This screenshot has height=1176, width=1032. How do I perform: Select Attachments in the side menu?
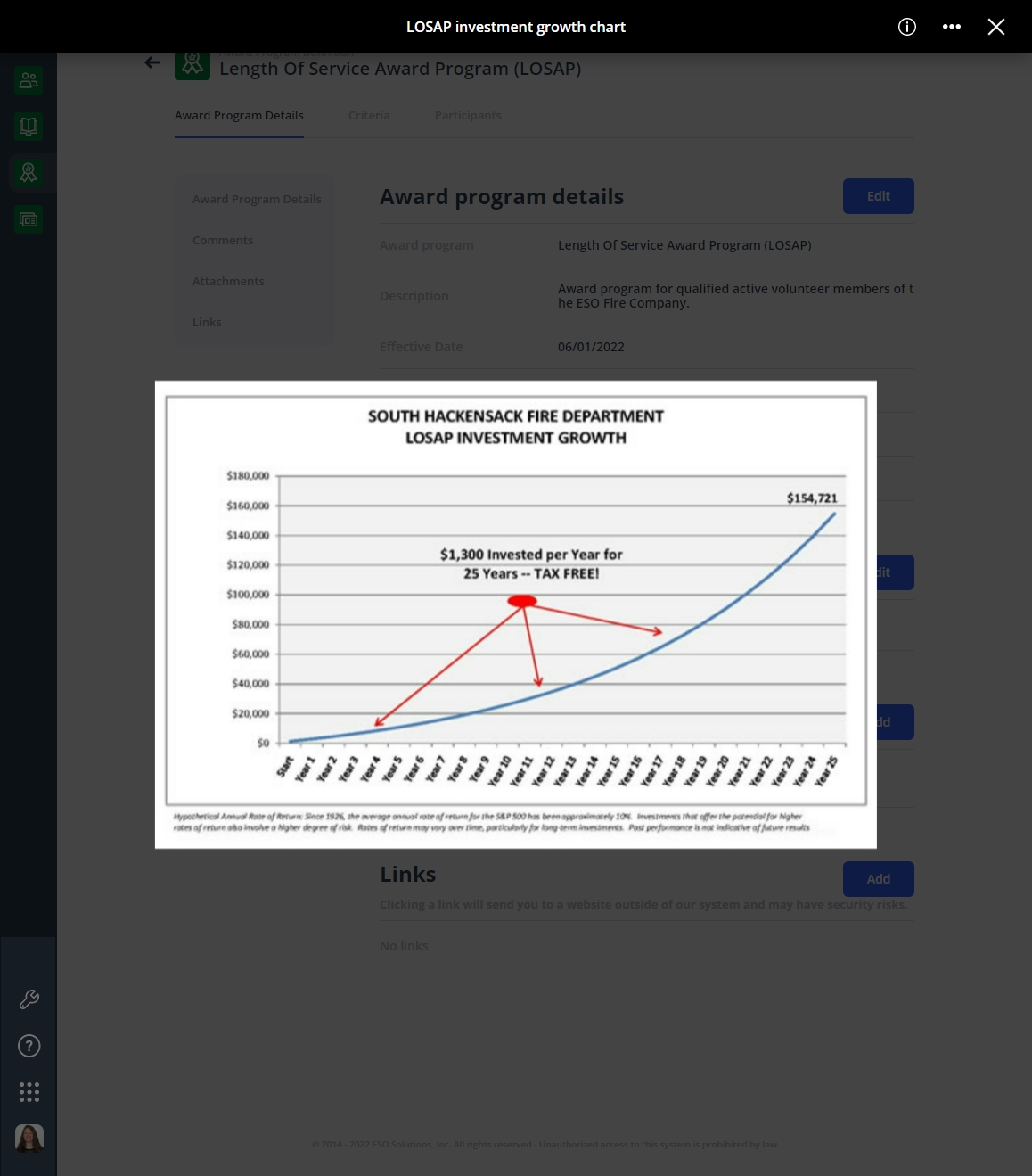coord(228,282)
